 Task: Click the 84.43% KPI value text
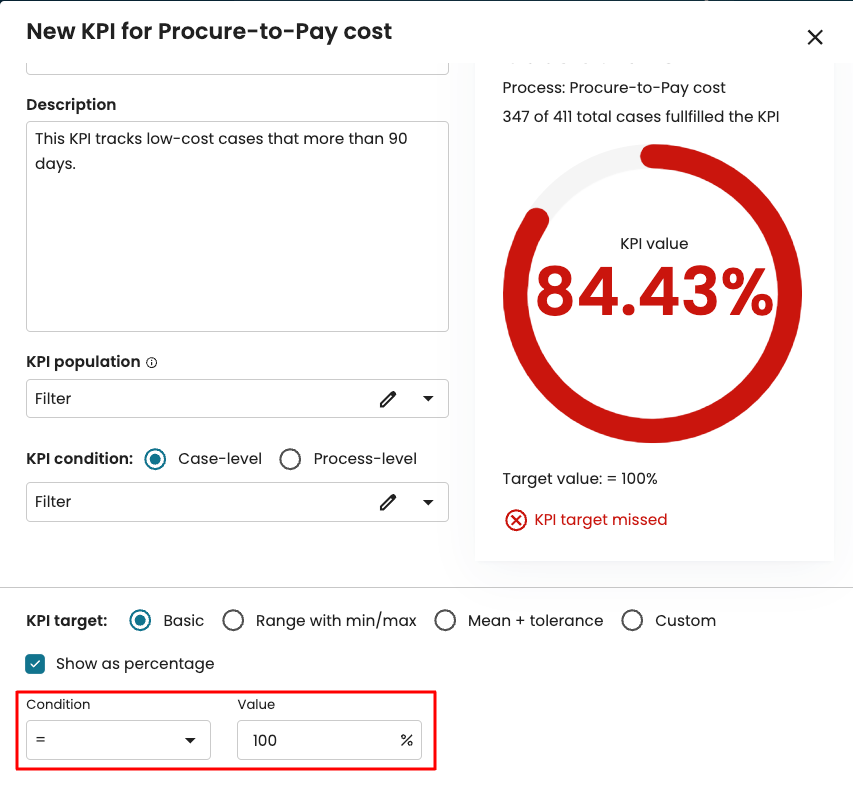(654, 290)
